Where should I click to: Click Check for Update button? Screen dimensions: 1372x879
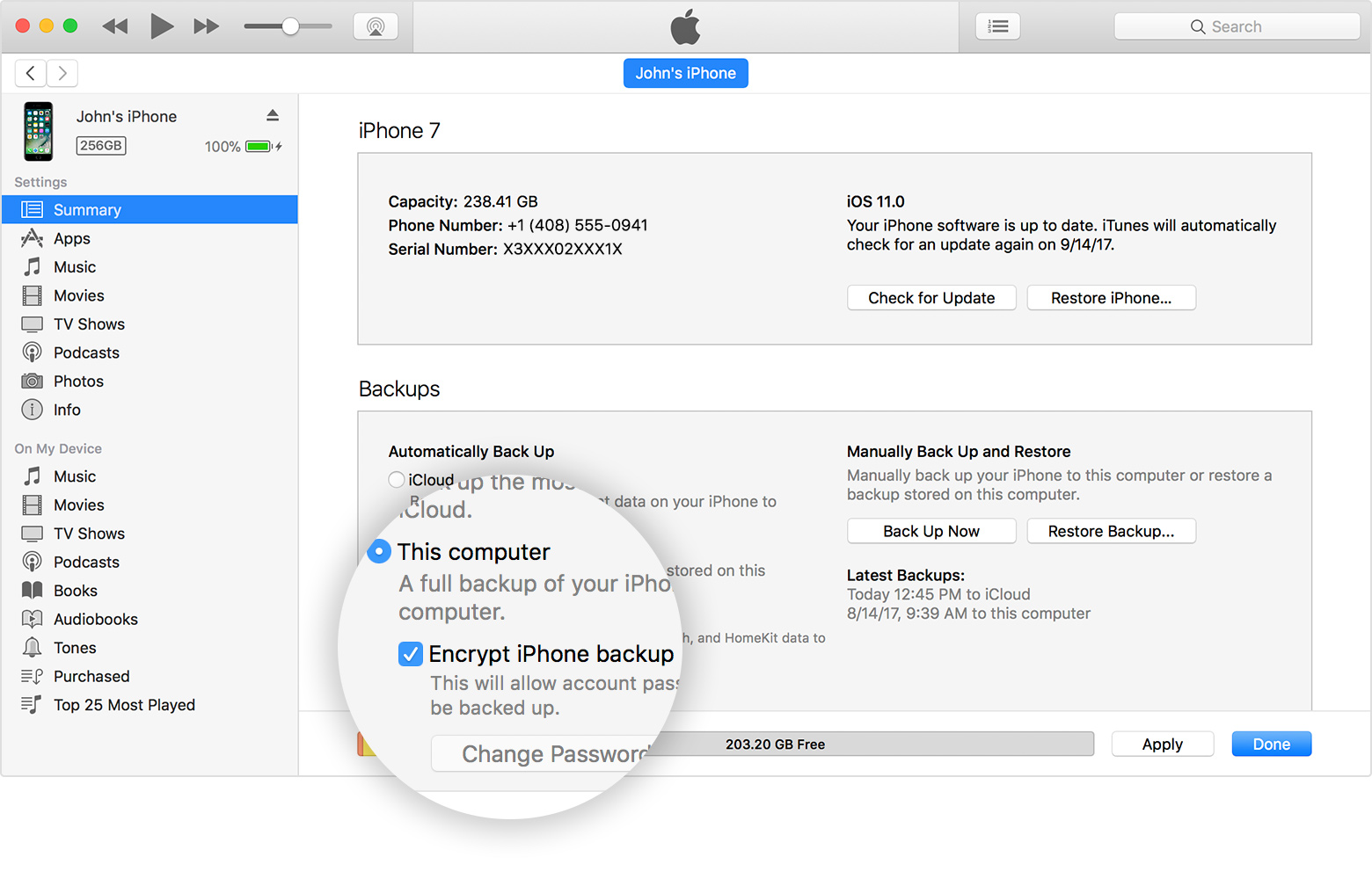coord(931,298)
